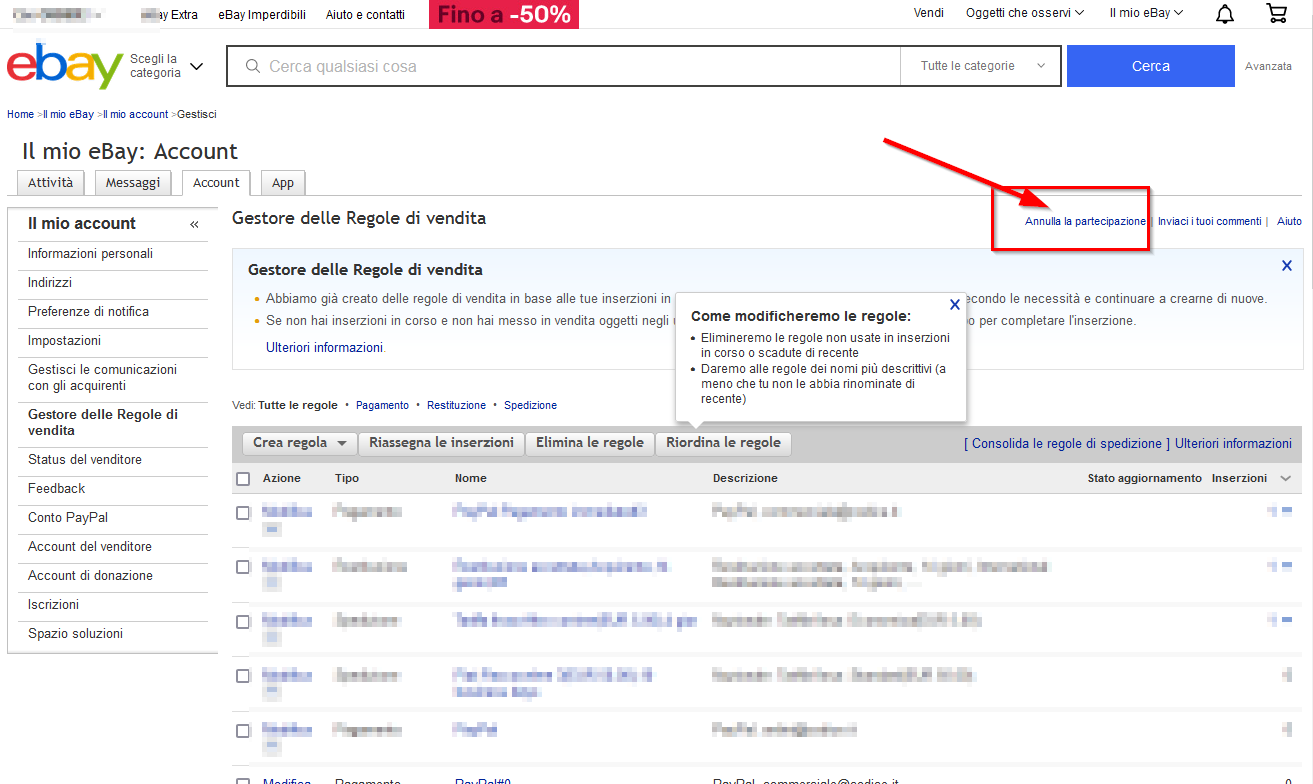The height and width of the screenshot is (784, 1313).
Task: Close the Come modificheremo le regole tooltip
Action: coord(955,305)
